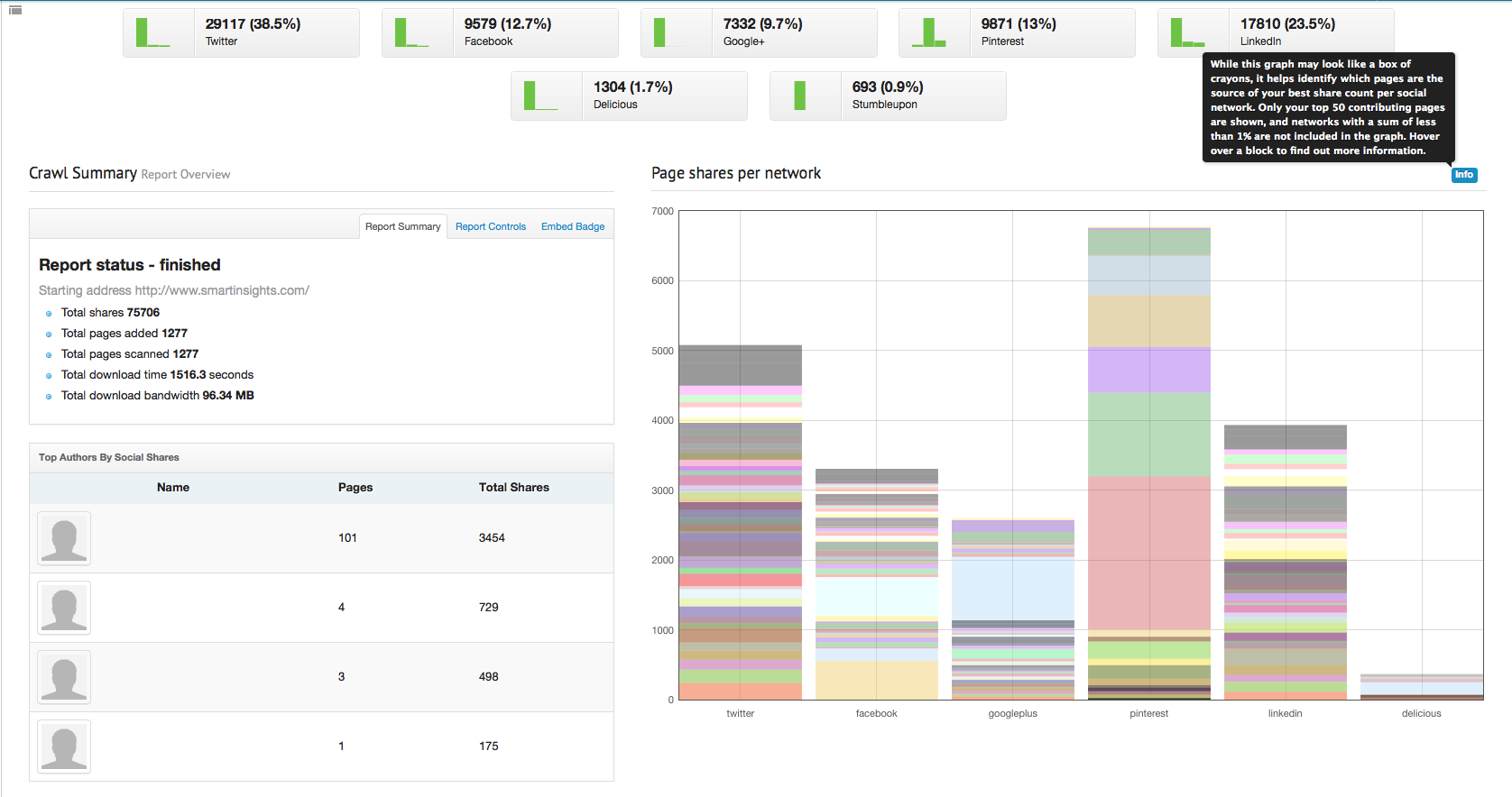
Task: Click the light blue block in googleplus bar
Action: (1013, 590)
